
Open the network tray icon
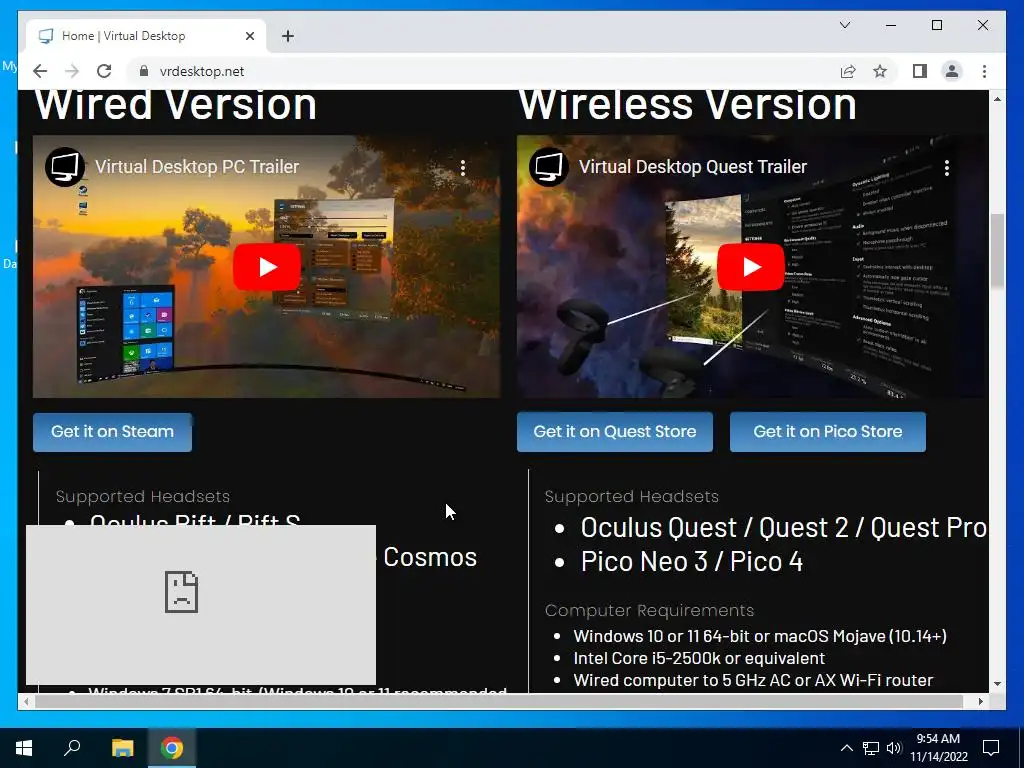(x=871, y=748)
